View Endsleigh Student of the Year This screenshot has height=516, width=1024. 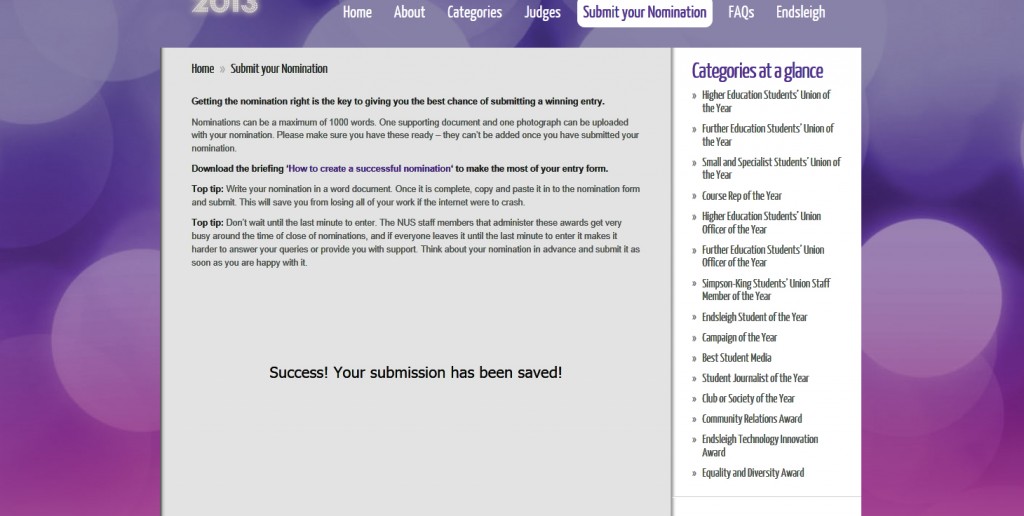754,317
